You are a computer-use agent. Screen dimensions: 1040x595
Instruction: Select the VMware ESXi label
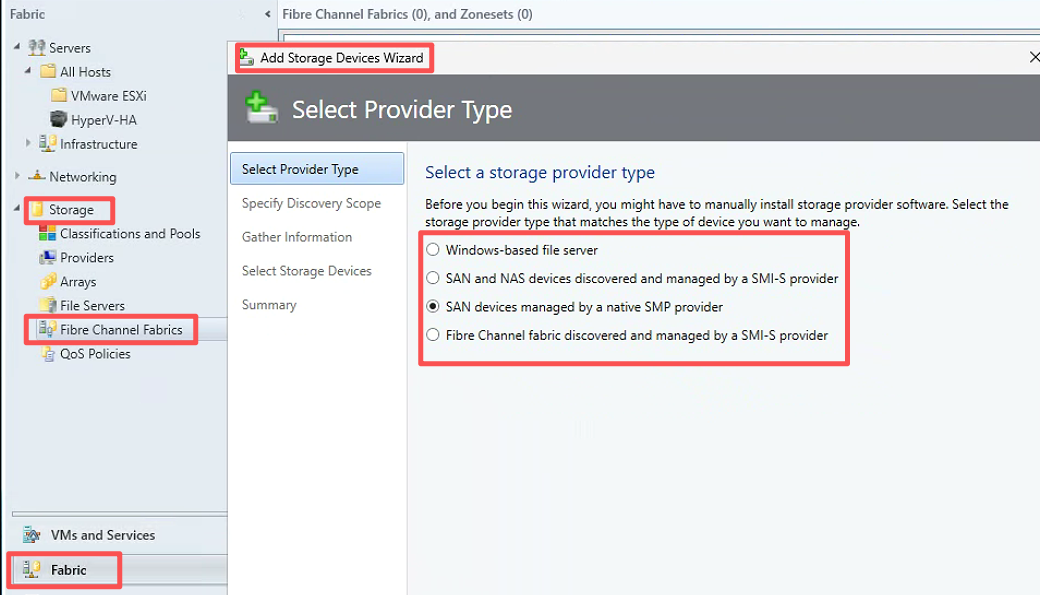point(109,96)
